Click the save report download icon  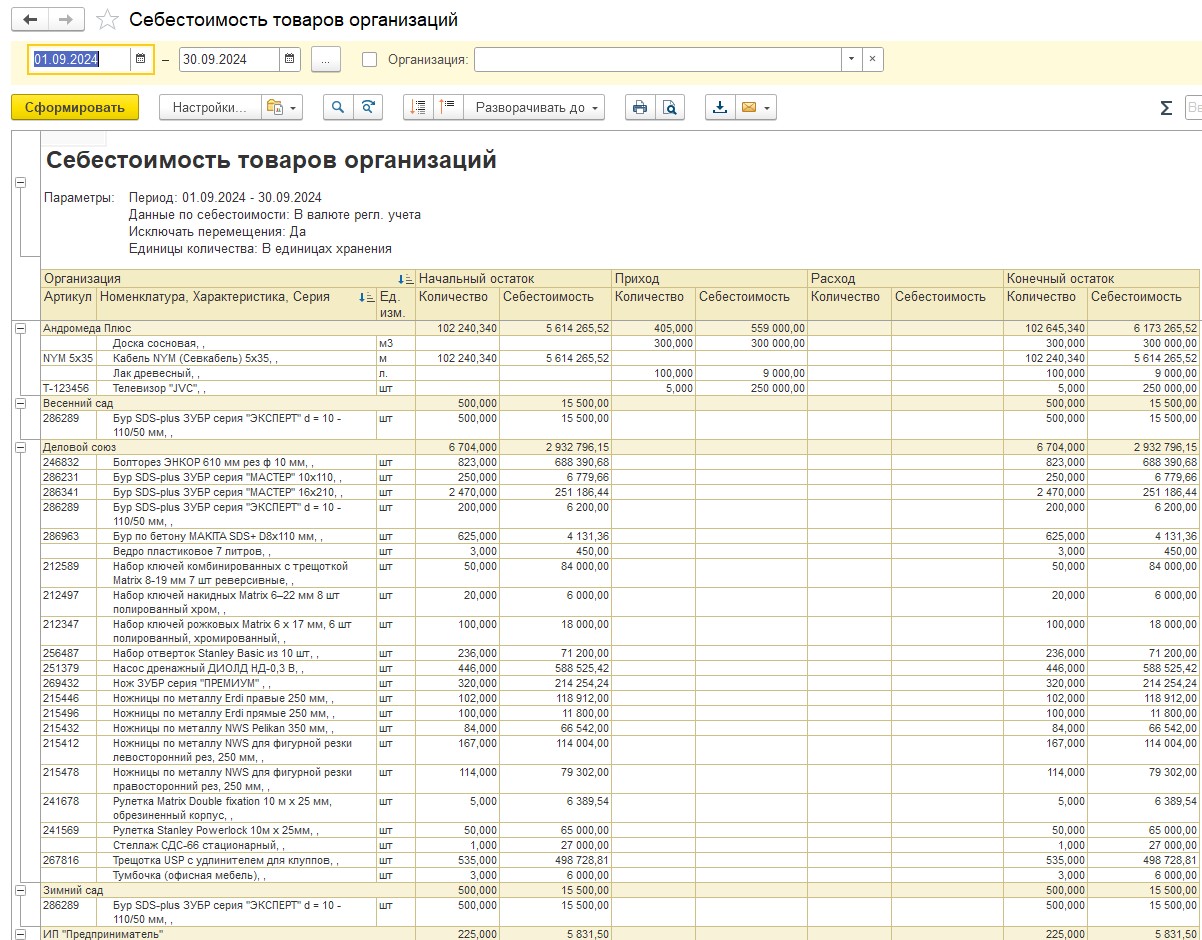720,108
